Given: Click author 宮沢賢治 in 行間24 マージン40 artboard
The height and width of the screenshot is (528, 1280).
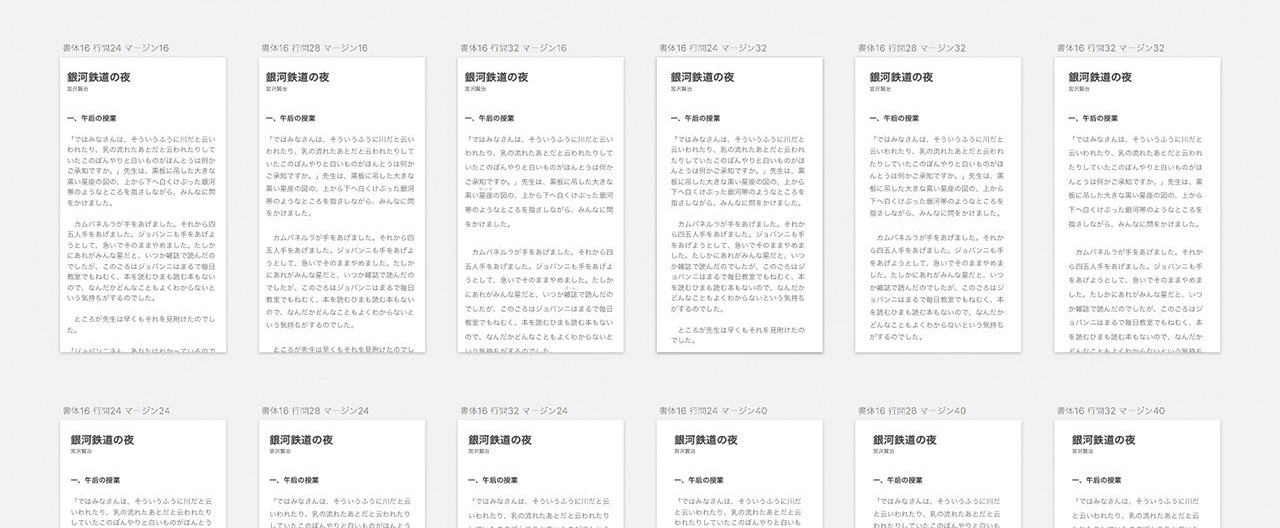Looking at the screenshot, I should click(x=684, y=453).
